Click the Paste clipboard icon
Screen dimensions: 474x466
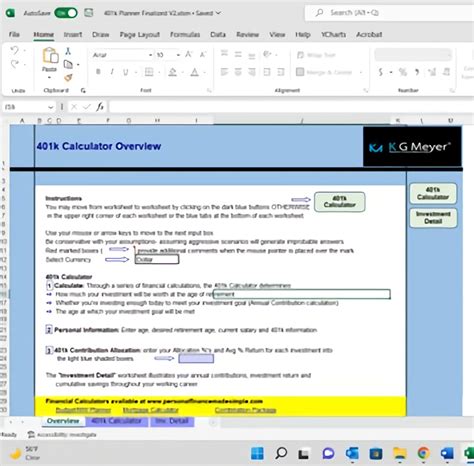(50, 56)
